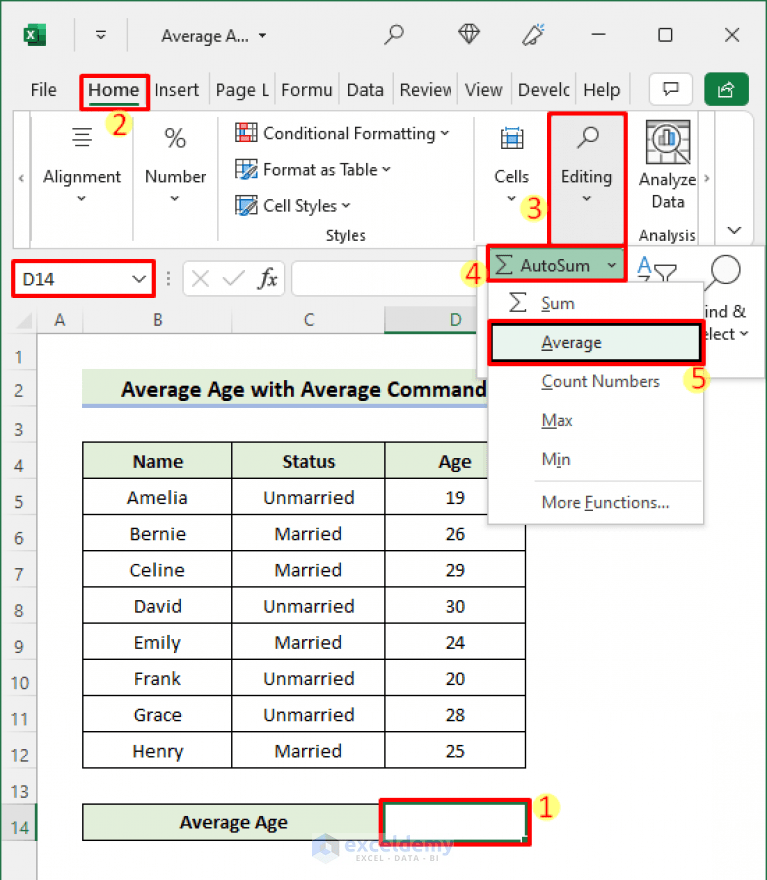767x880 pixels.
Task: Open the Data tab
Action: point(365,90)
